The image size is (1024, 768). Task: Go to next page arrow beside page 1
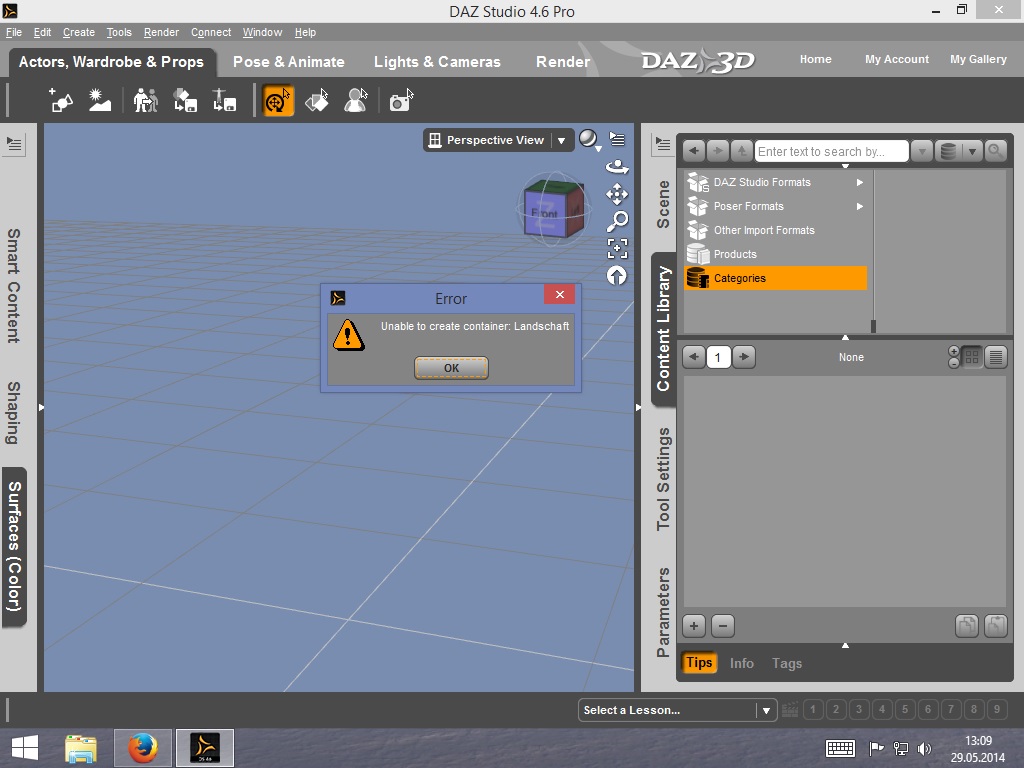pos(743,357)
